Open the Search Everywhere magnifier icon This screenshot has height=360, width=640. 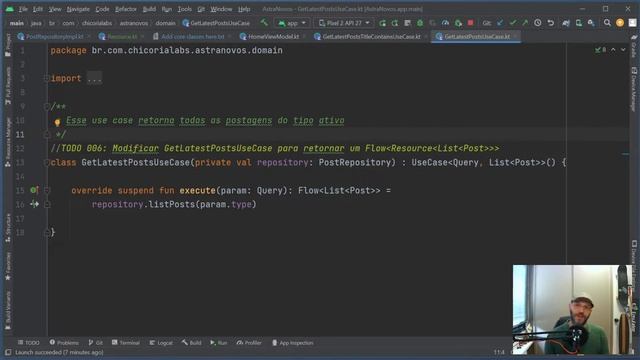click(x=607, y=23)
